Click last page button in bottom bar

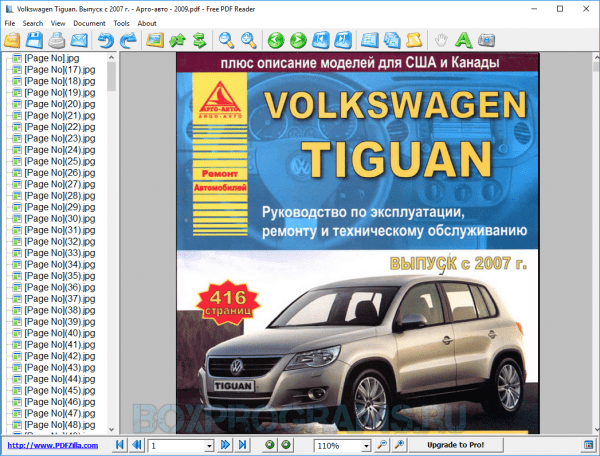click(242, 445)
